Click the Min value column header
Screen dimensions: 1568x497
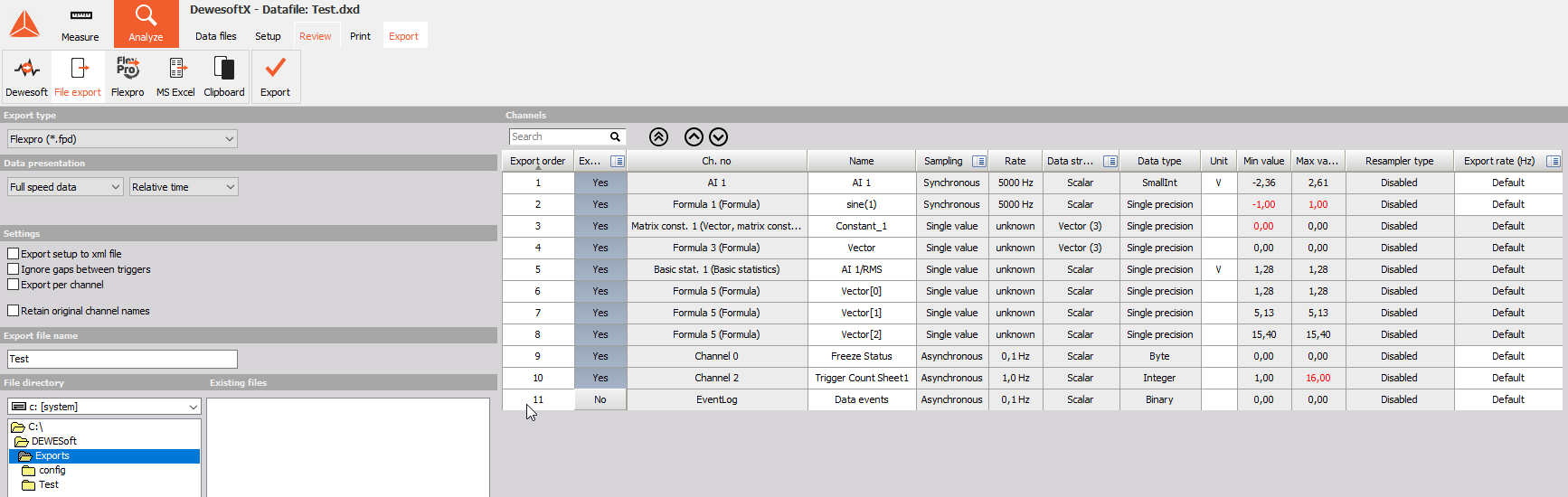pyautogui.click(x=1263, y=161)
